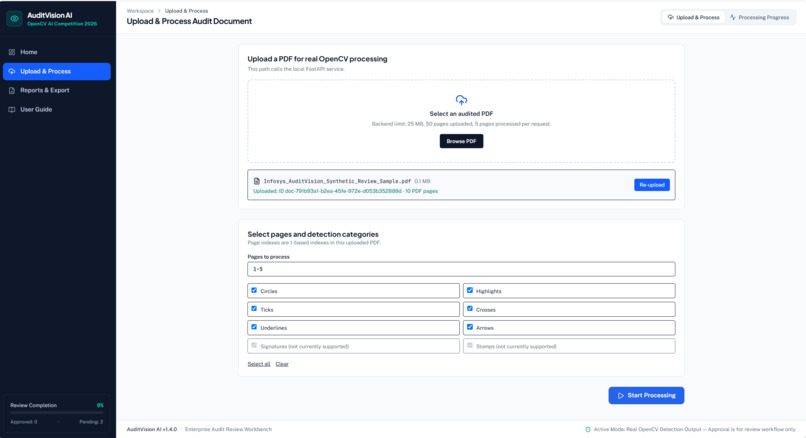806x438 pixels.
Task: Click the Browse PDF button
Action: pos(461,141)
